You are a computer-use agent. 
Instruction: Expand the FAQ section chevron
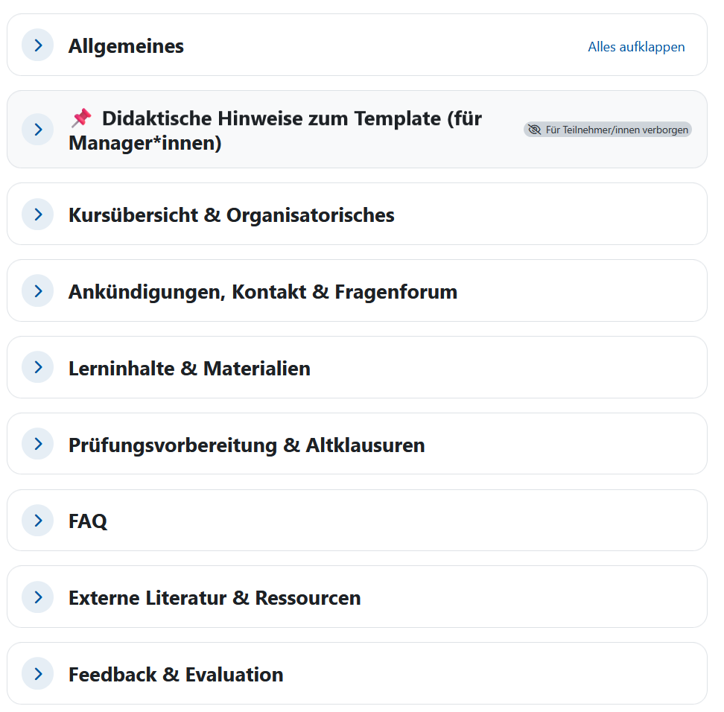[37, 521]
